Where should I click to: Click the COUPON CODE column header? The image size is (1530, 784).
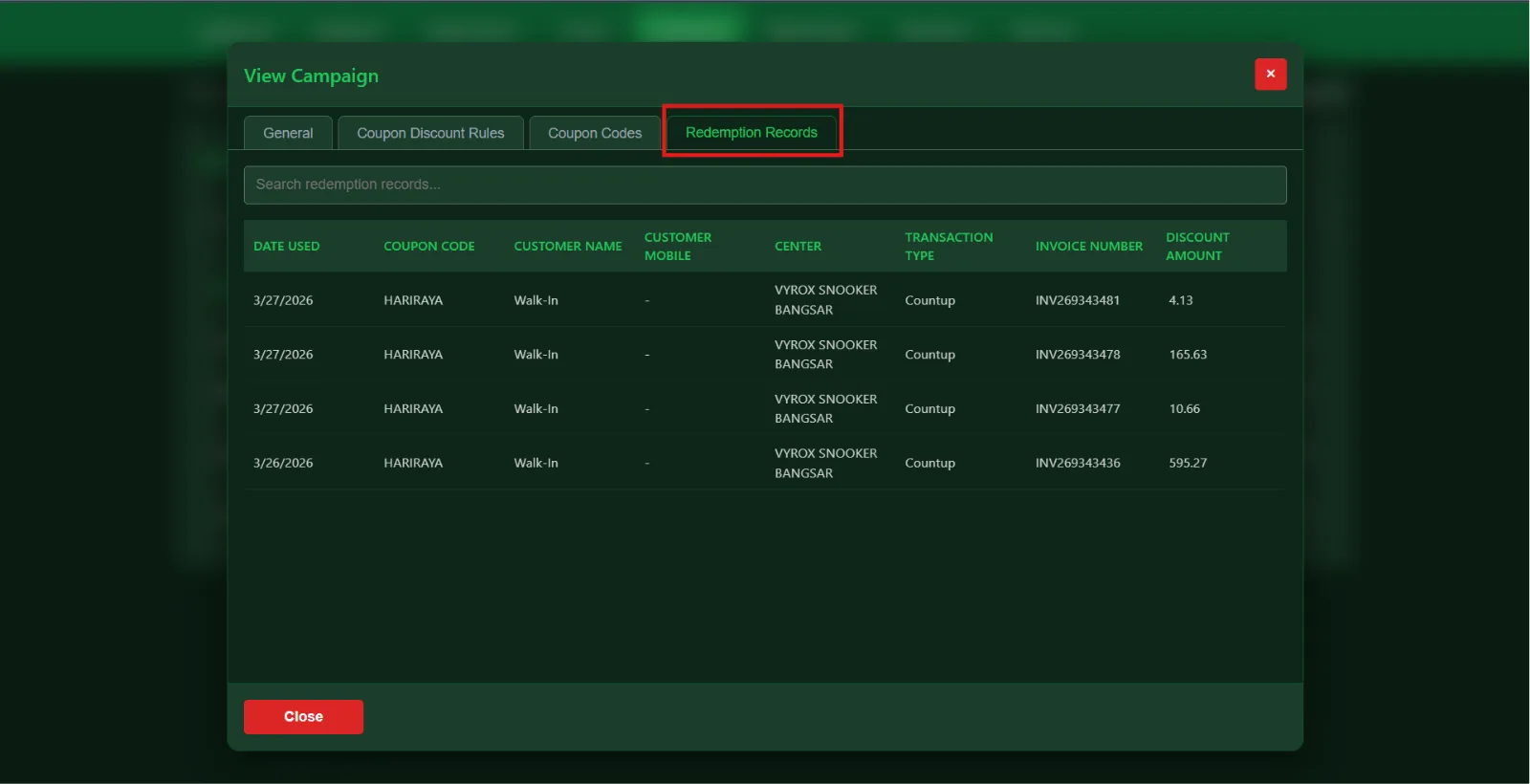point(429,246)
